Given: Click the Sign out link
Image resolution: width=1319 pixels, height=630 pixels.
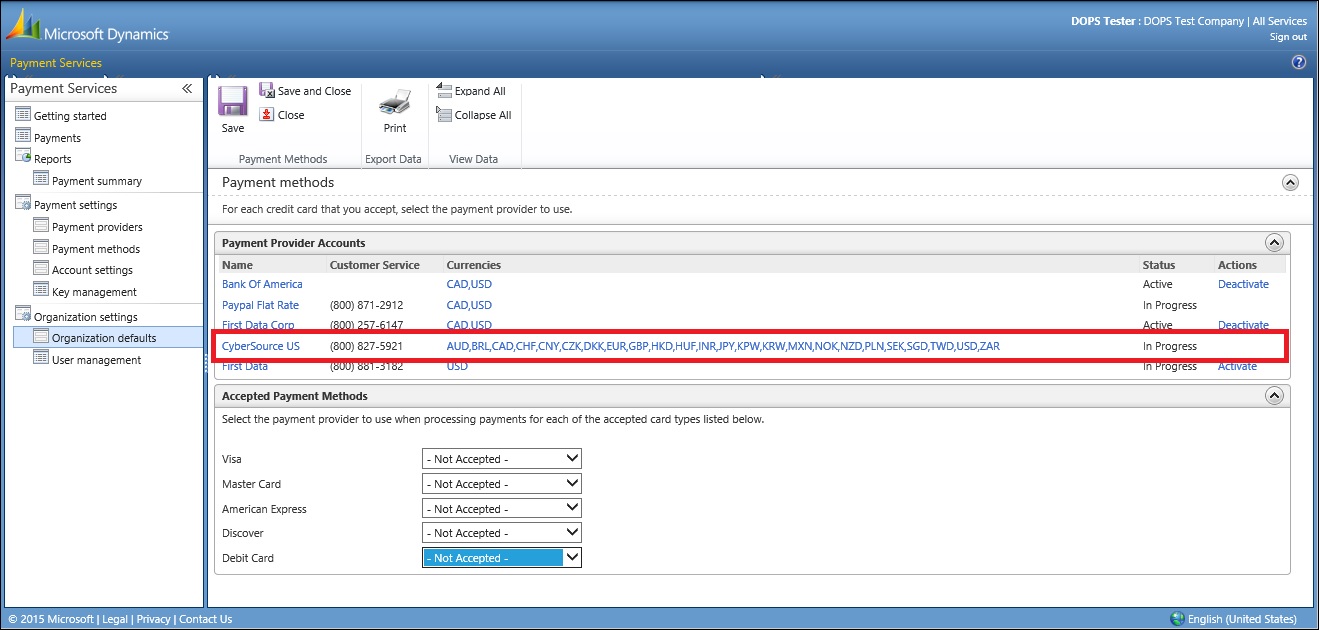Looking at the screenshot, I should point(1288,37).
